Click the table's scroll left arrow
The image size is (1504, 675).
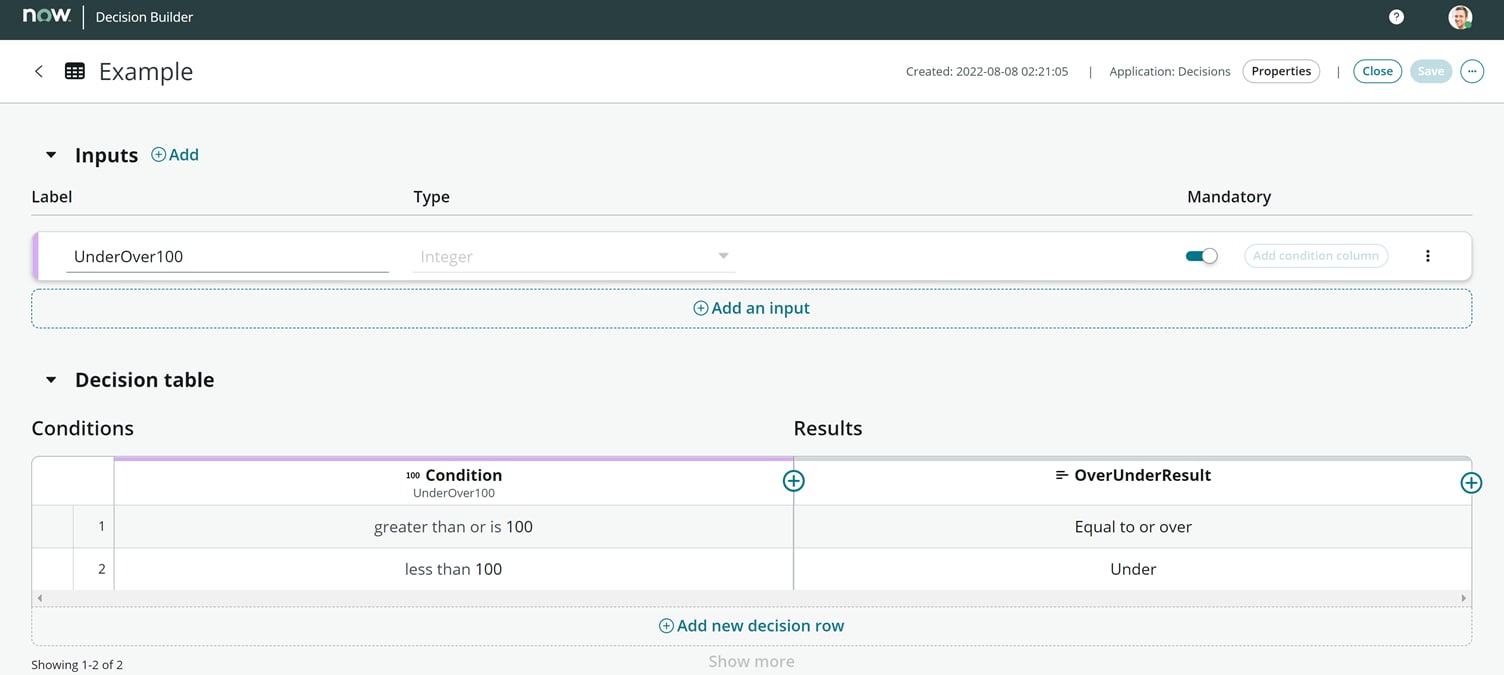click(x=40, y=598)
